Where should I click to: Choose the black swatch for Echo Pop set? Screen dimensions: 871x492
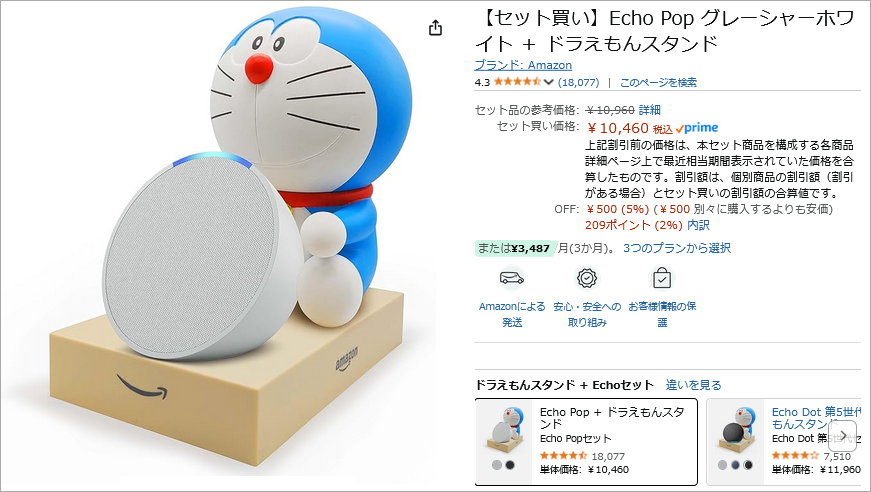pos(510,465)
